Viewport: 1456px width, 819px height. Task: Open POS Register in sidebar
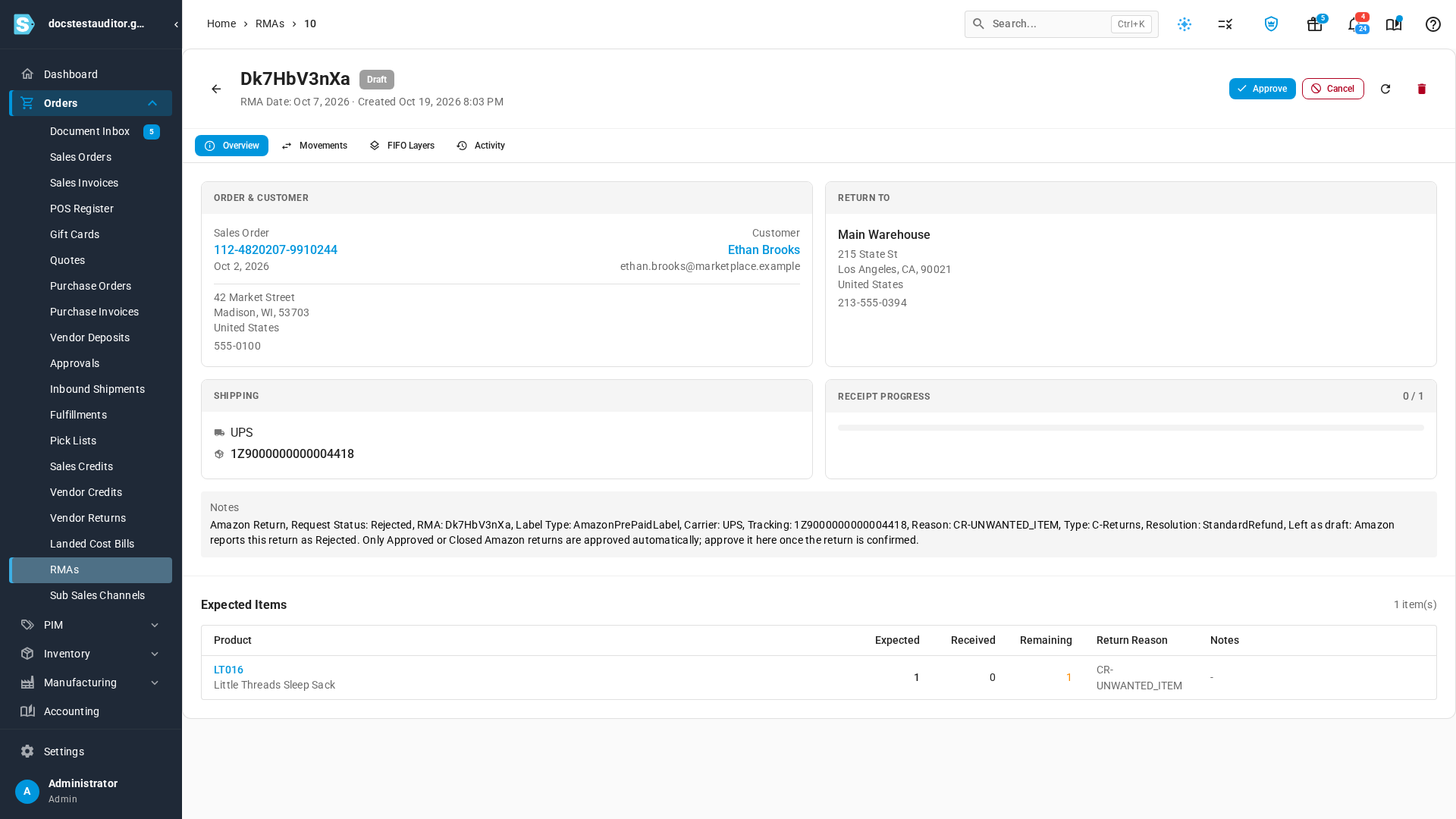(x=91, y=209)
